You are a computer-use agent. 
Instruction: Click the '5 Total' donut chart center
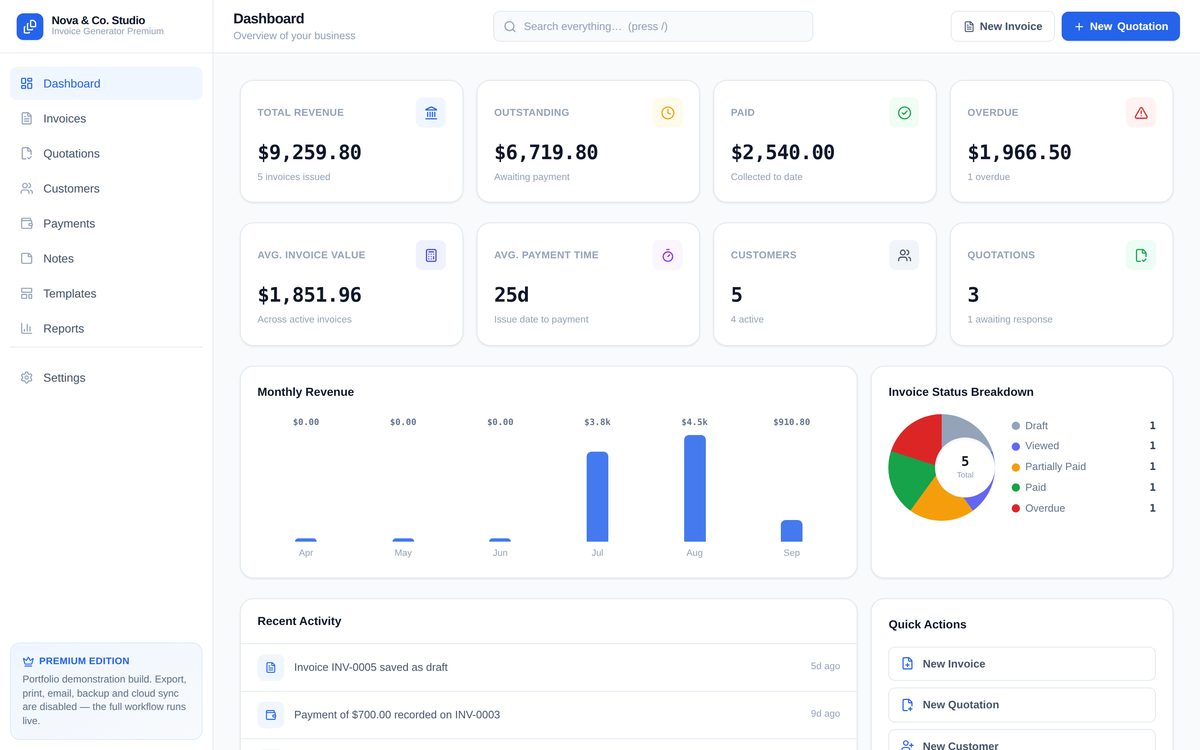(965, 467)
